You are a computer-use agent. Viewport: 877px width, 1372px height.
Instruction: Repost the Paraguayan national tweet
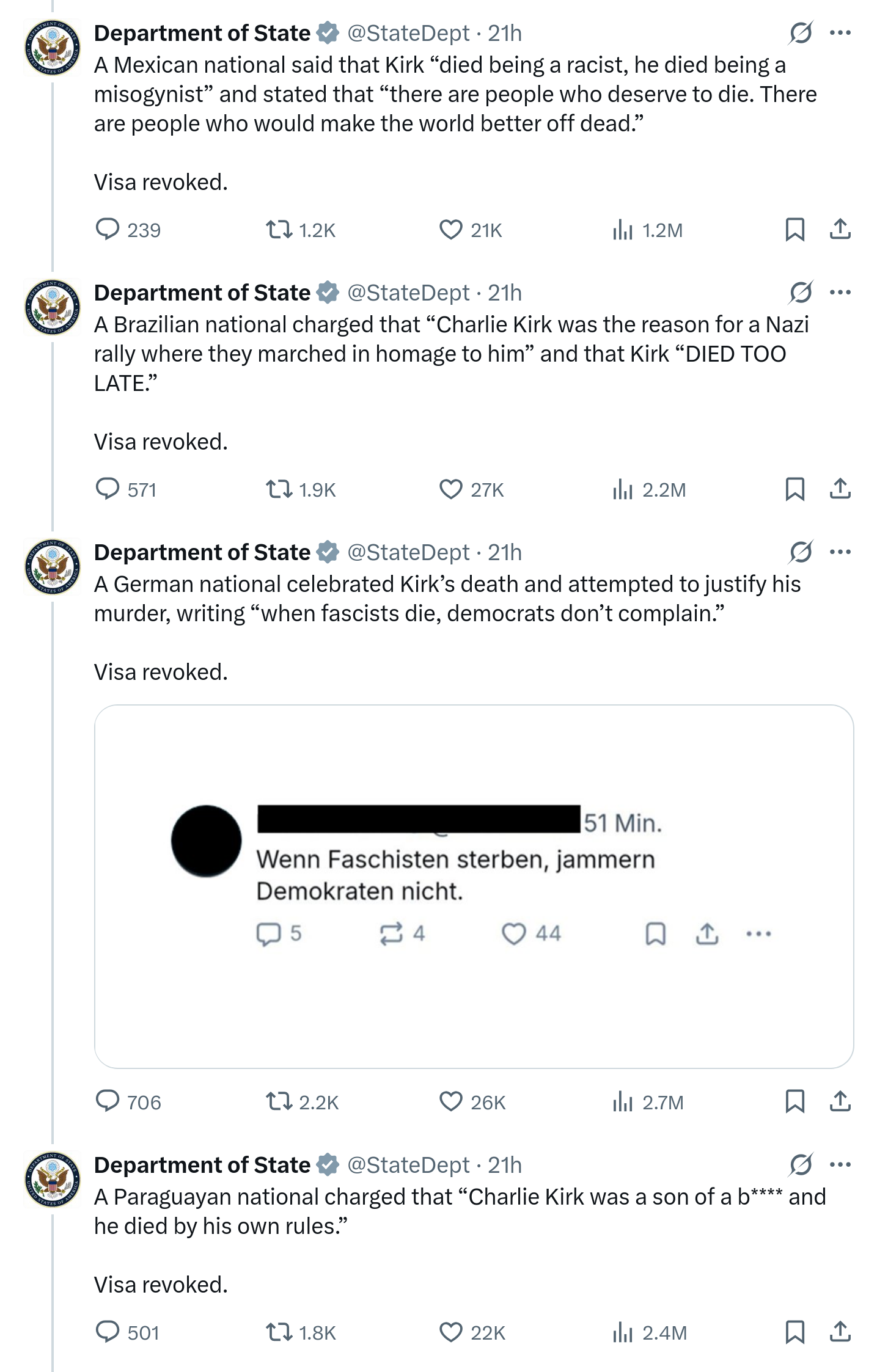(x=279, y=1332)
